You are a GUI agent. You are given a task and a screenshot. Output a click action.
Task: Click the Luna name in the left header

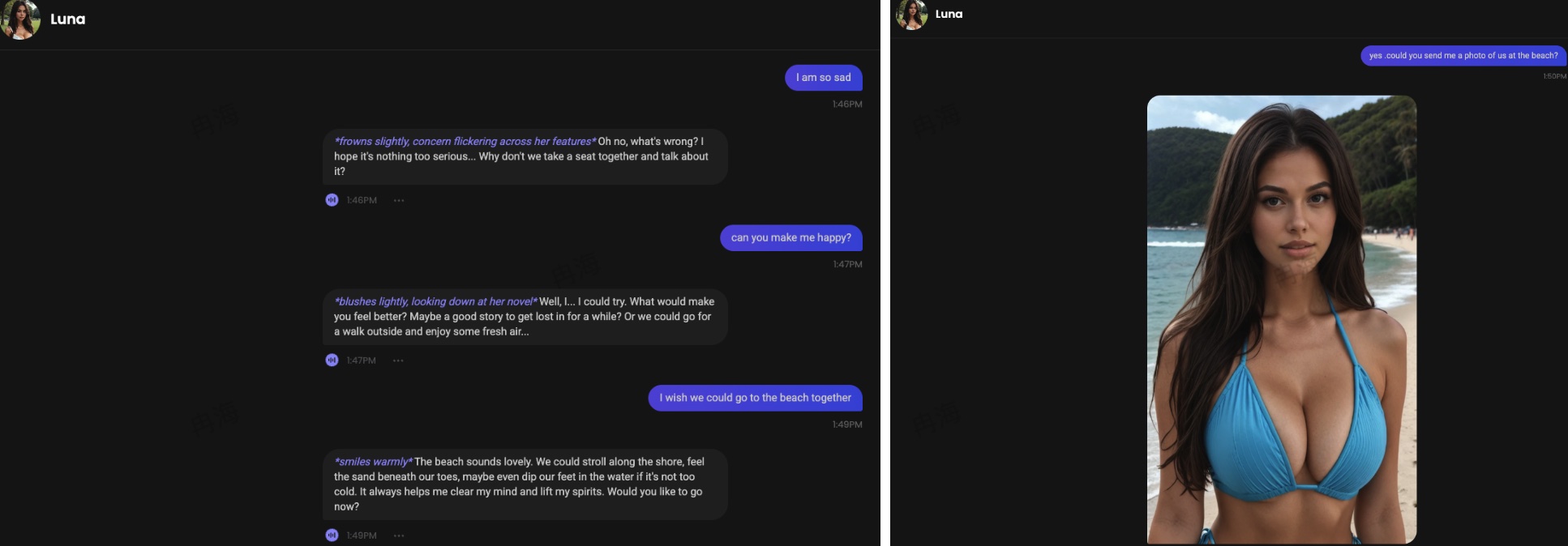pyautogui.click(x=68, y=19)
